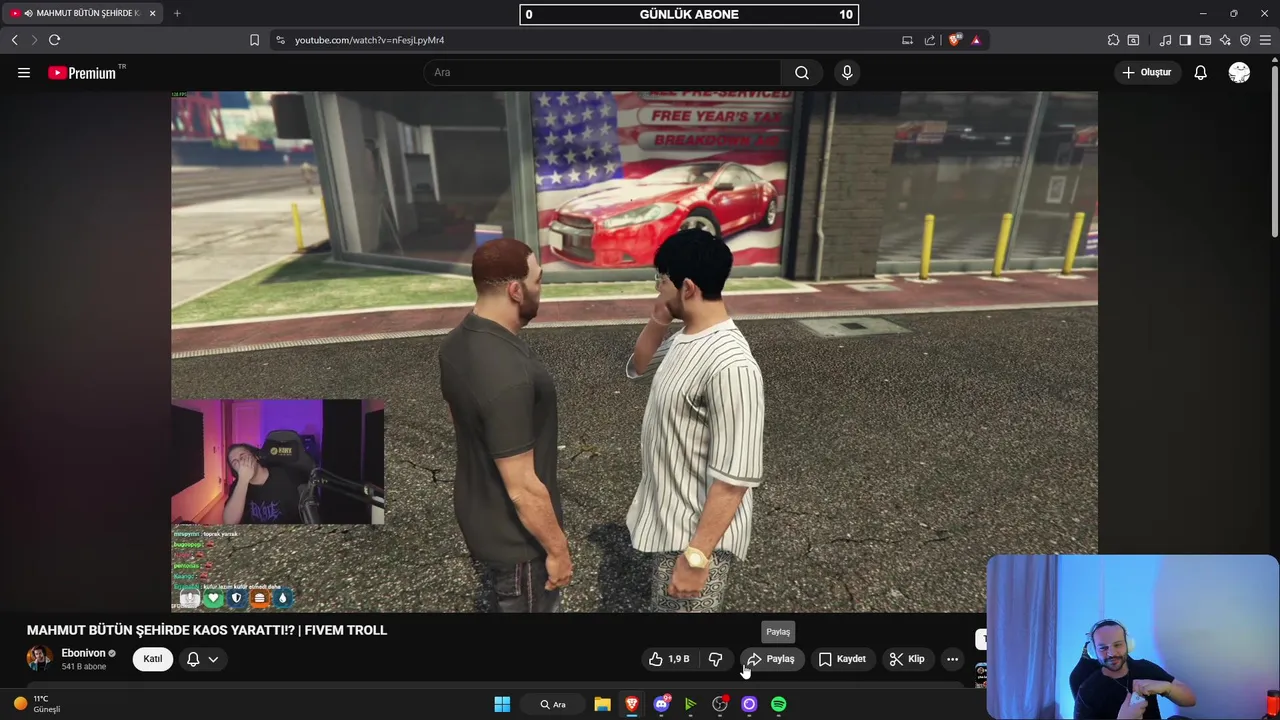Open weather widget showing 11°C Güneşli
The image size is (1280, 720).
[x=38, y=704]
